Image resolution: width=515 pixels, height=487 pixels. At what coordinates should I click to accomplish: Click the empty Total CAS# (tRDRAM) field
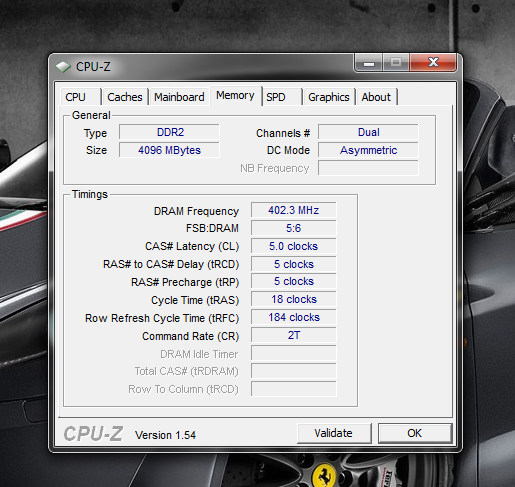pos(294,371)
